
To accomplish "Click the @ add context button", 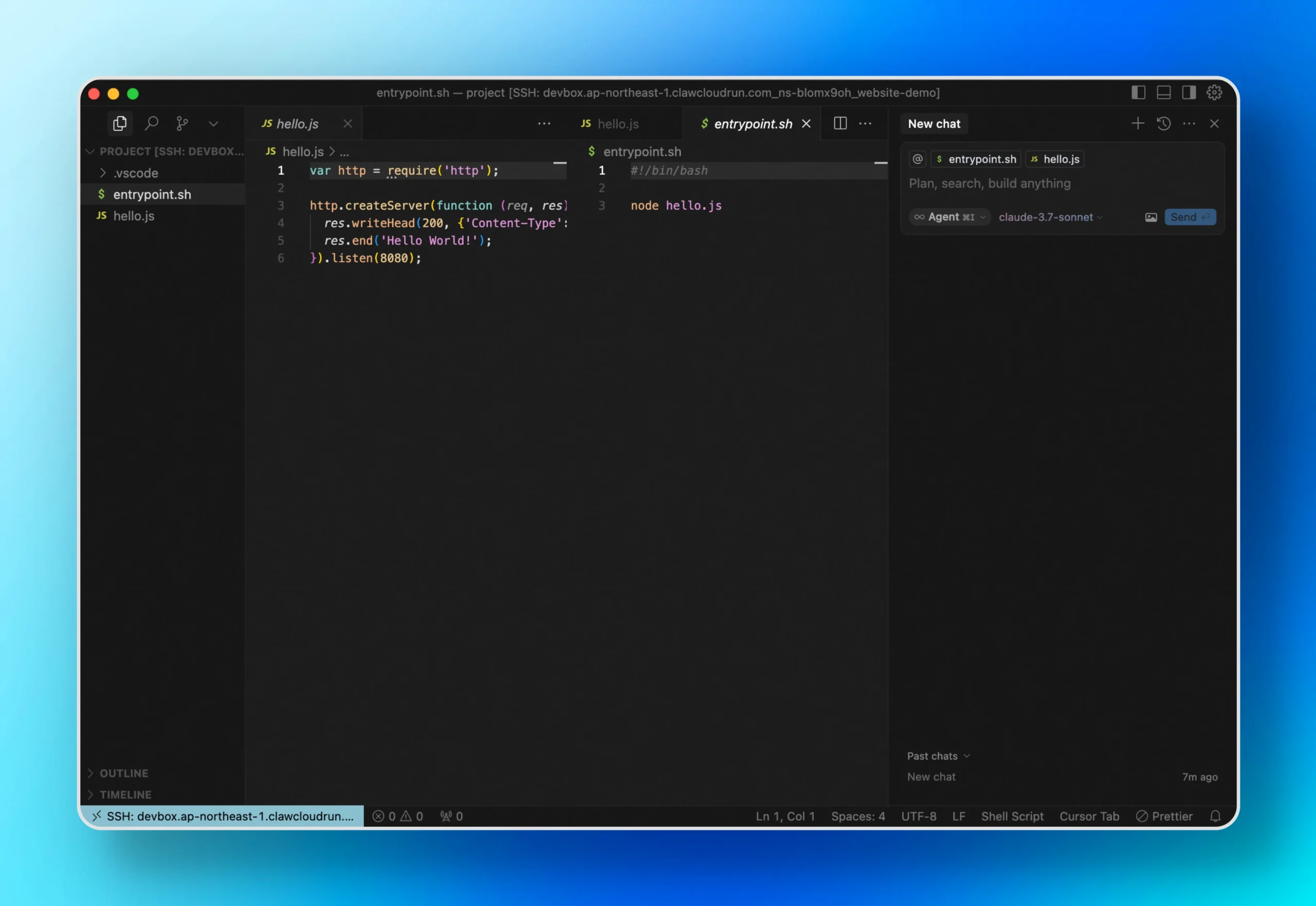I will click(x=918, y=159).
